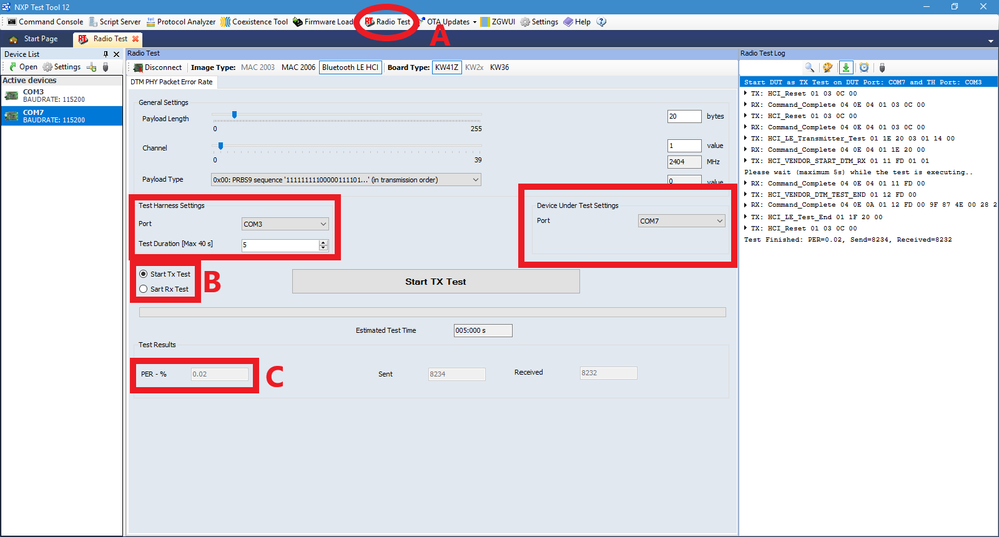
Task: Click the USB plug icon in Radio Test Log
Action: (x=882, y=68)
